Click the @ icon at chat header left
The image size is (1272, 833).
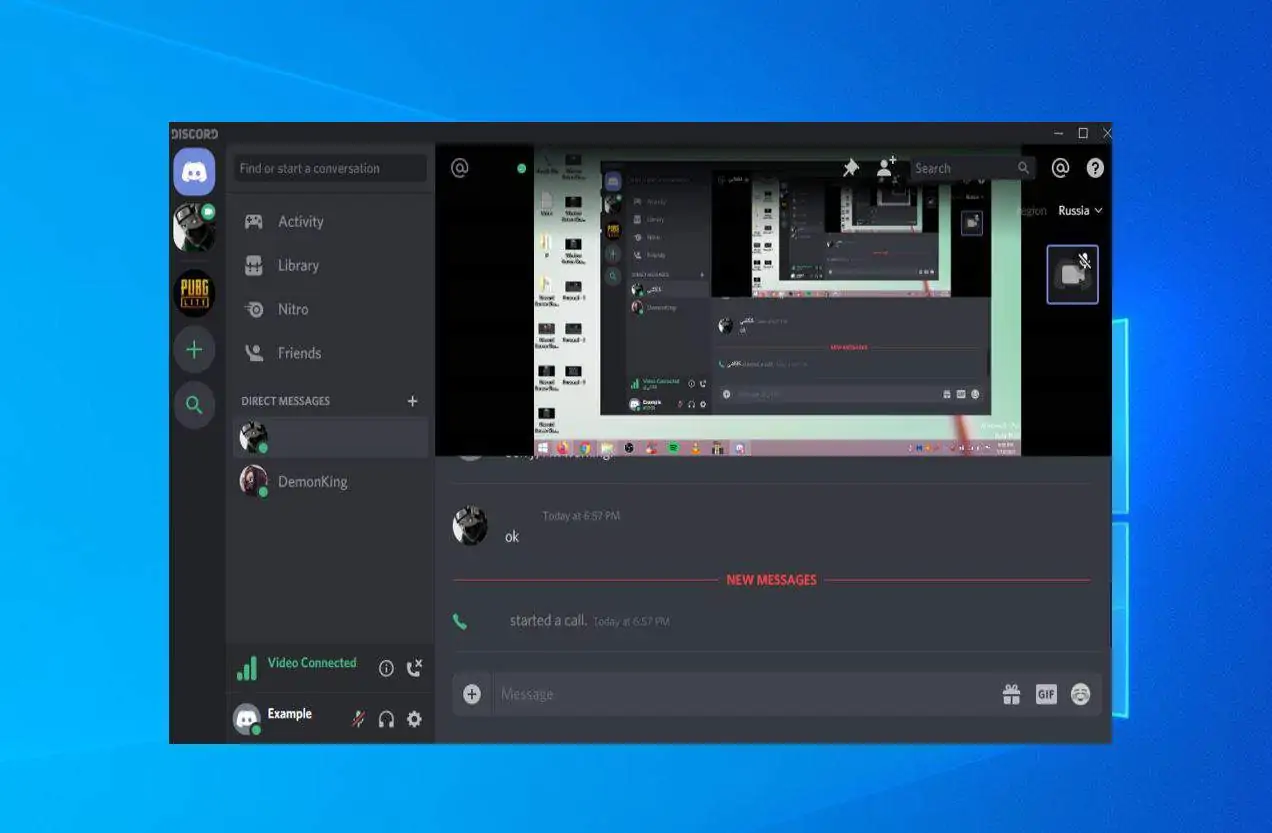point(460,168)
